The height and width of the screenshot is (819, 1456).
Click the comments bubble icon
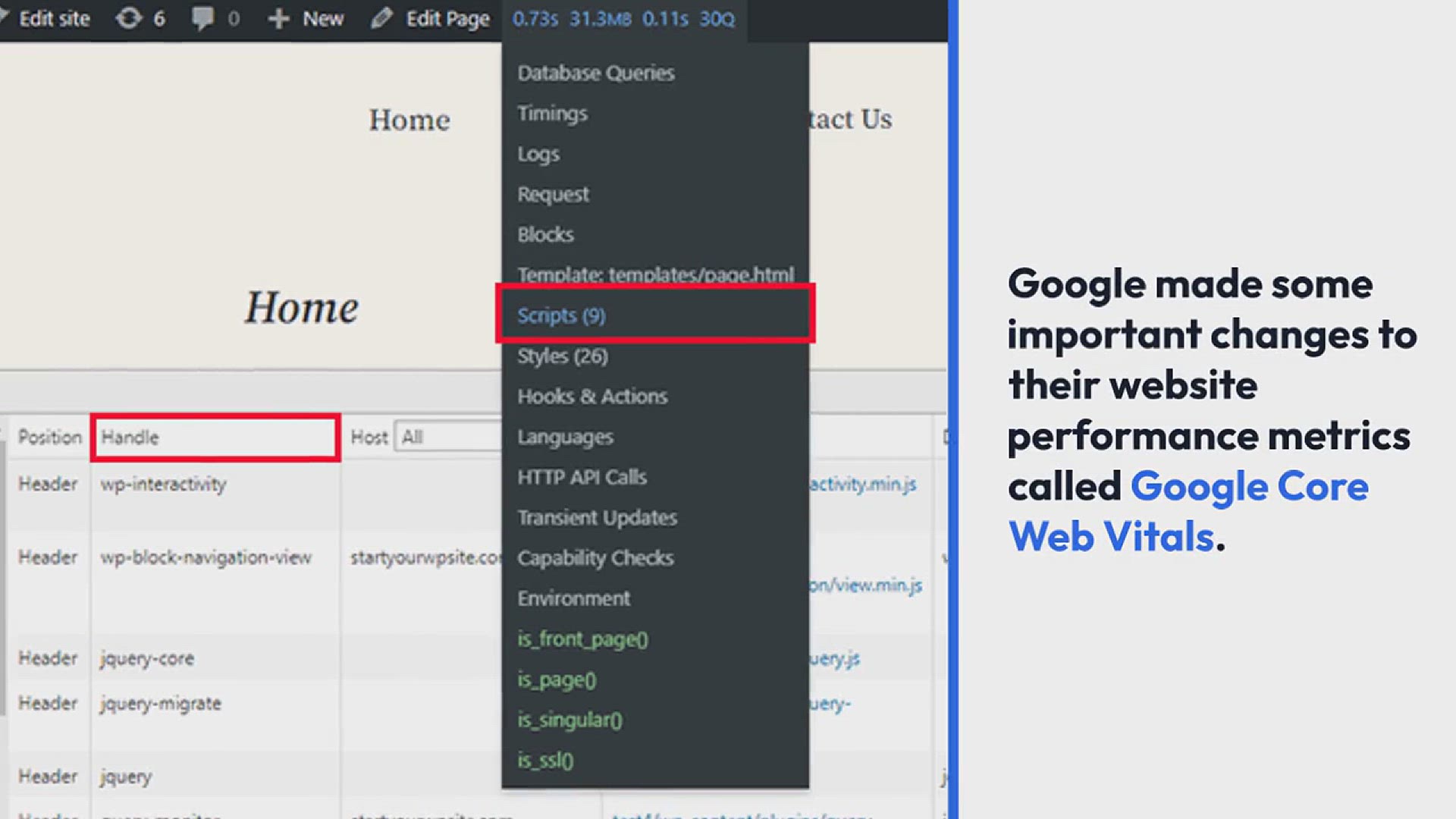pos(202,18)
